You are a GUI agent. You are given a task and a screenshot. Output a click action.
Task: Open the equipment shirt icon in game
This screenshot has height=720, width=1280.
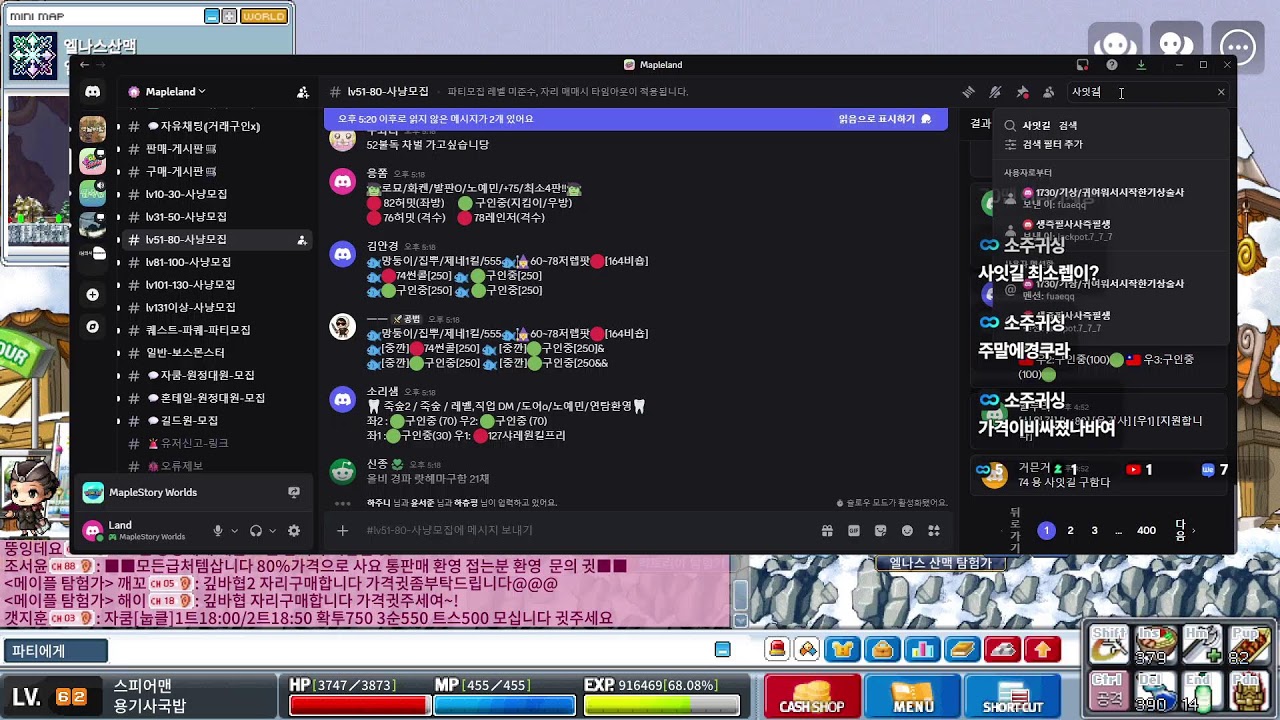tap(842, 650)
